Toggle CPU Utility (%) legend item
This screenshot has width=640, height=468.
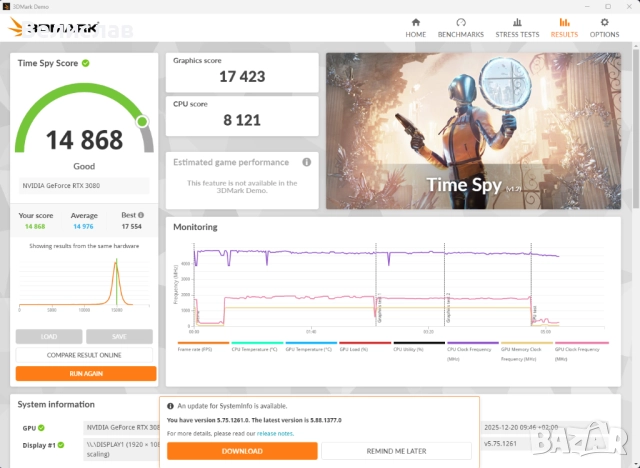pyautogui.click(x=418, y=347)
